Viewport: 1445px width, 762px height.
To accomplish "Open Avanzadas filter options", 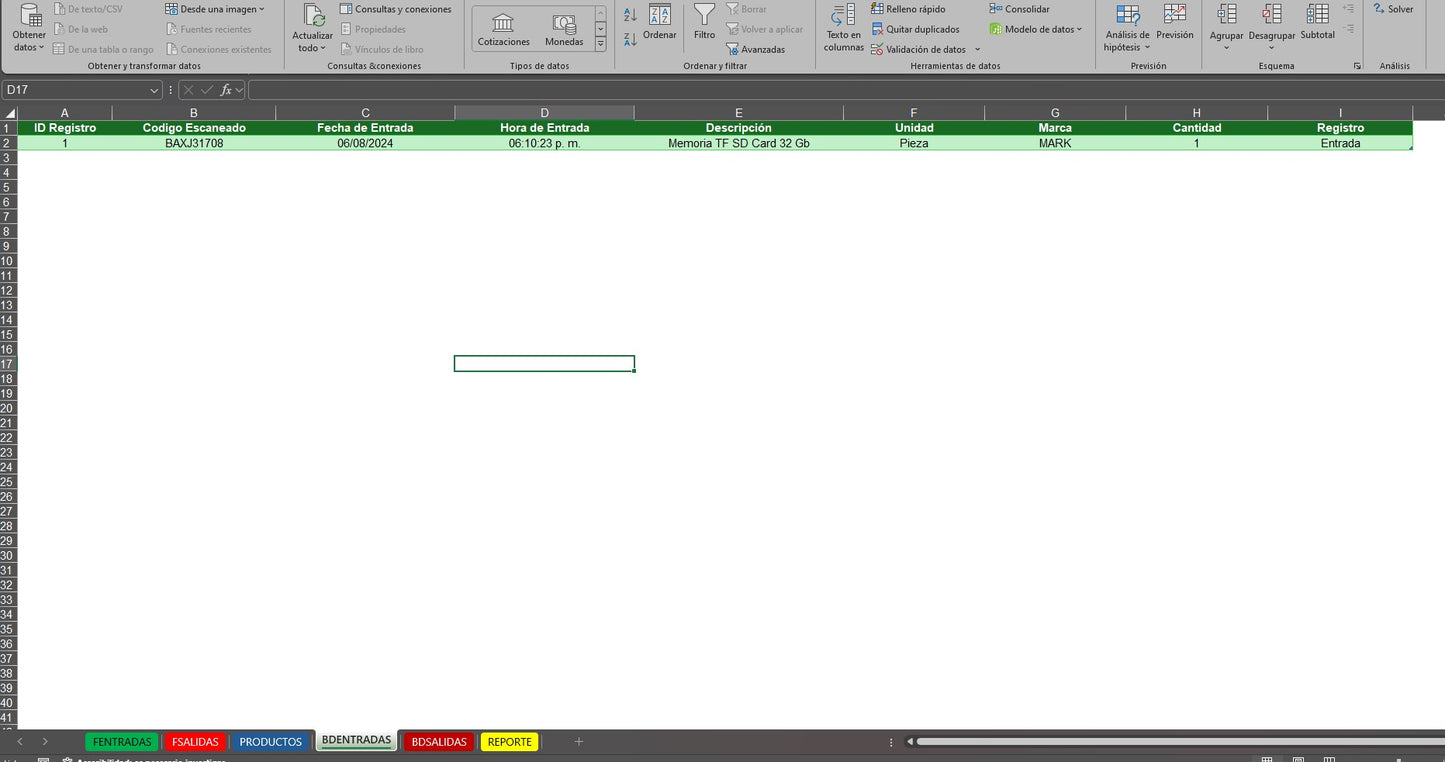I will click(756, 49).
